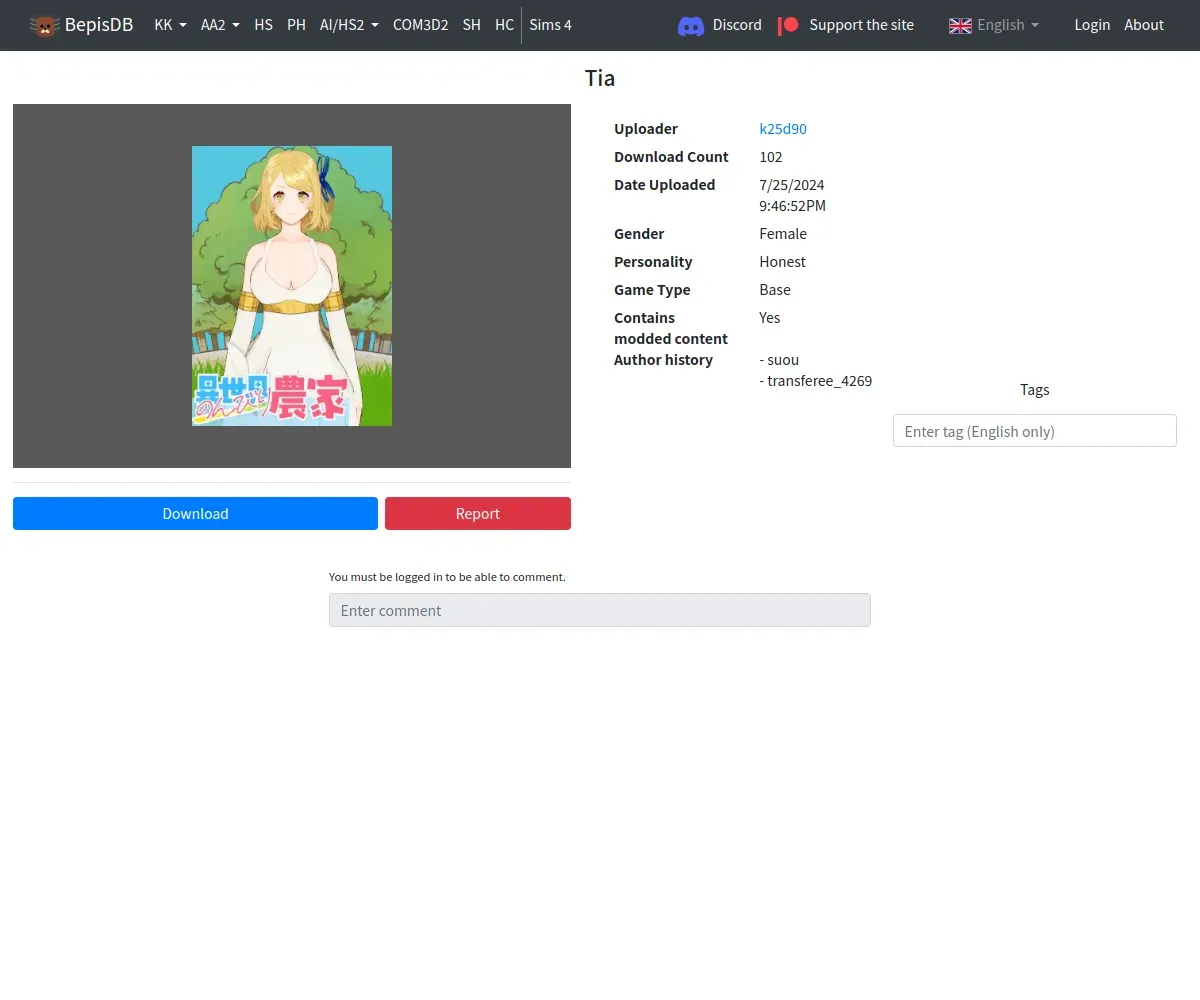Viewport: 1200px width, 1000px height.
Task: Click Support the site link
Action: pyautogui.click(x=861, y=25)
